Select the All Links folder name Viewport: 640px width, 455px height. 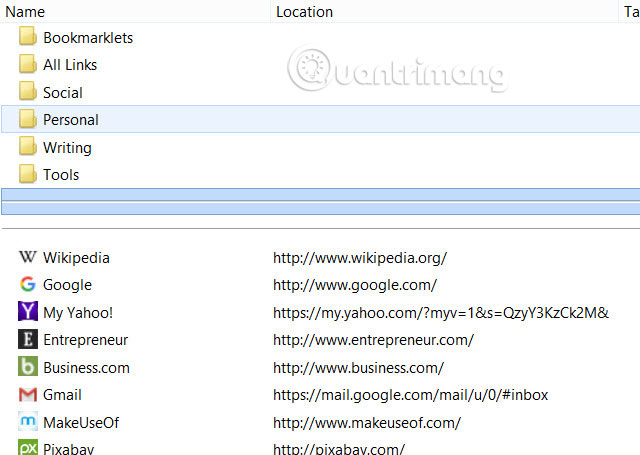(70, 65)
